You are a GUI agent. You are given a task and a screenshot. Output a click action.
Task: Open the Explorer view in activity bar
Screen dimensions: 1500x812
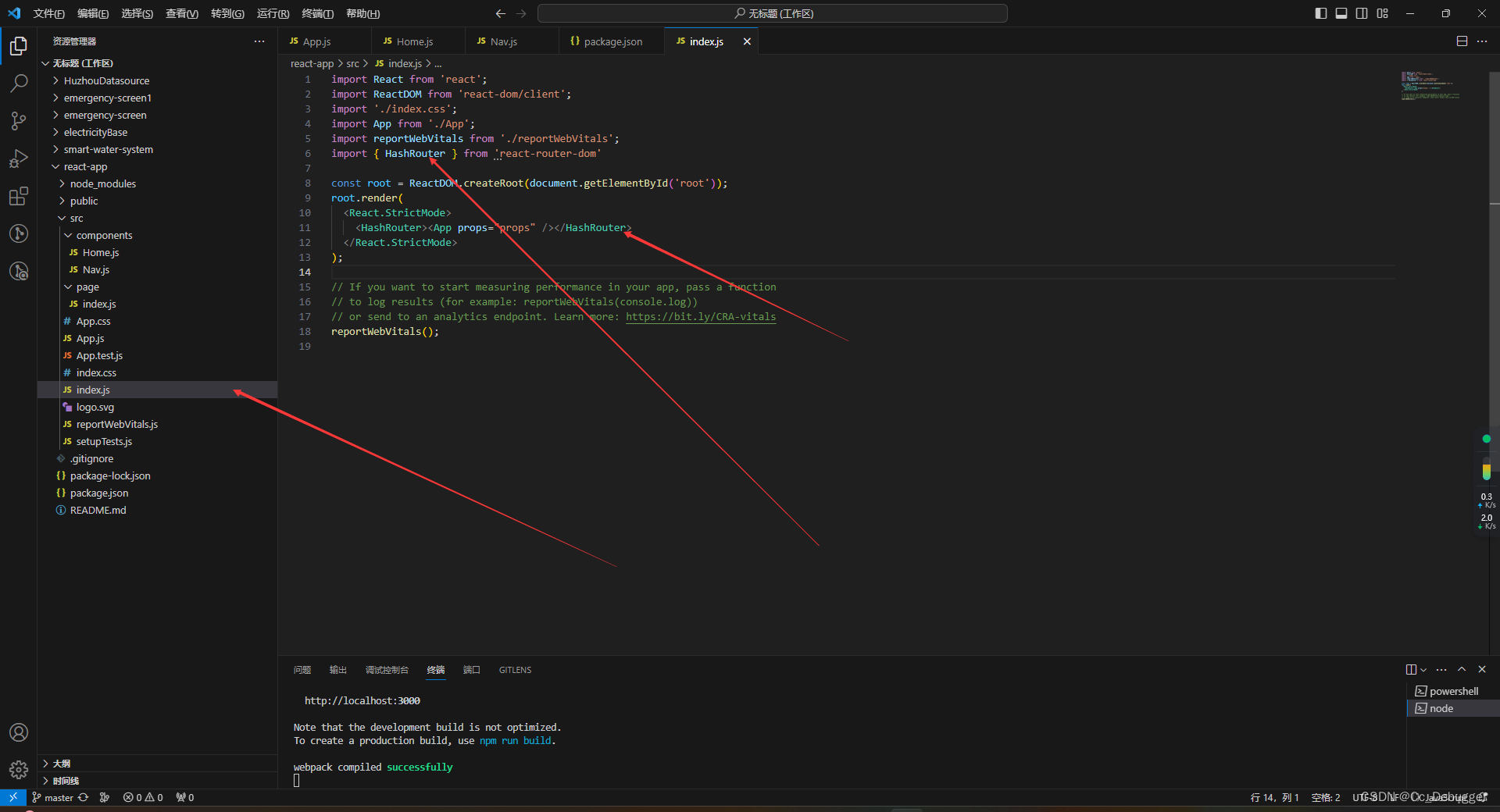click(19, 47)
